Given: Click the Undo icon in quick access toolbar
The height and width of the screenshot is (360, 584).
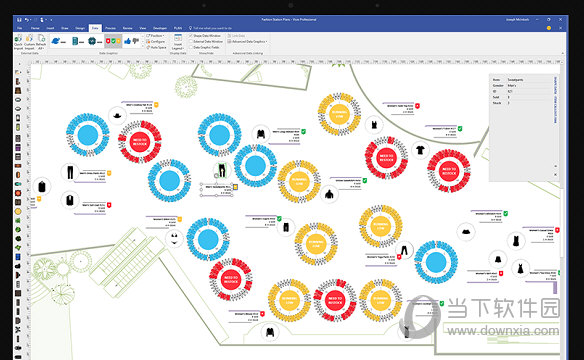Looking at the screenshot, I should click(x=26, y=19).
